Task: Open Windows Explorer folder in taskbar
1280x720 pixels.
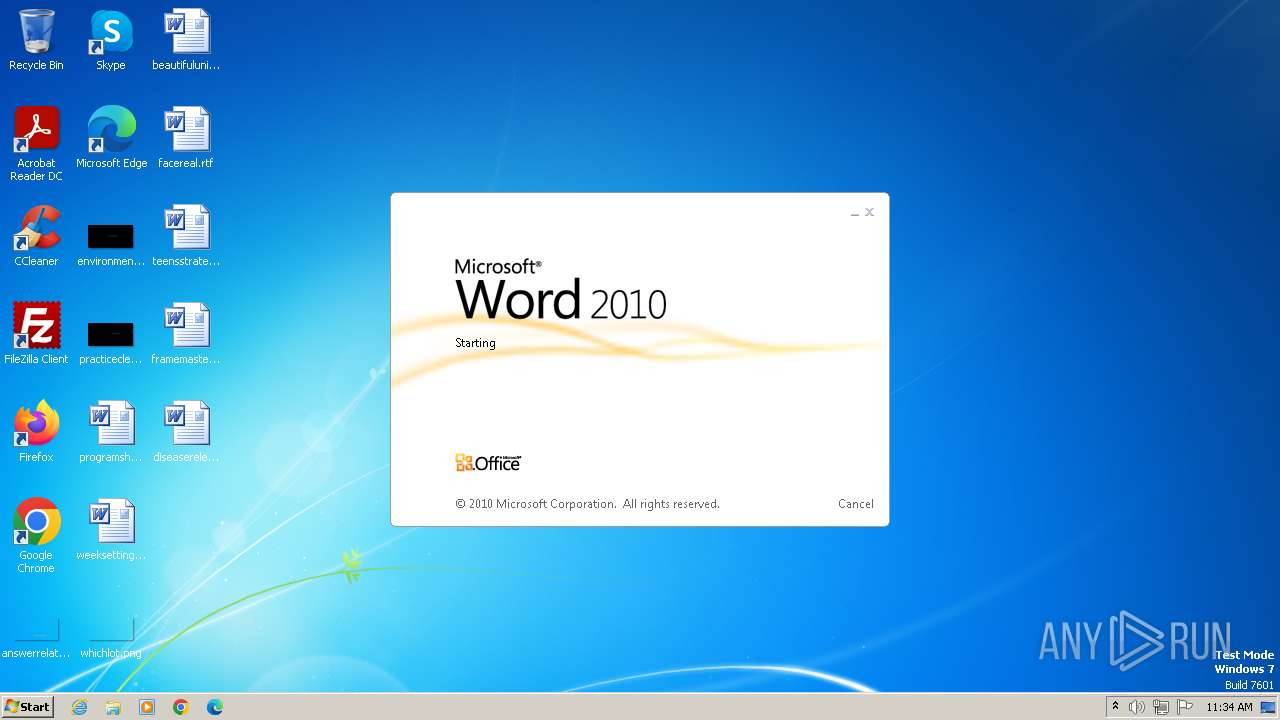Action: [113, 707]
